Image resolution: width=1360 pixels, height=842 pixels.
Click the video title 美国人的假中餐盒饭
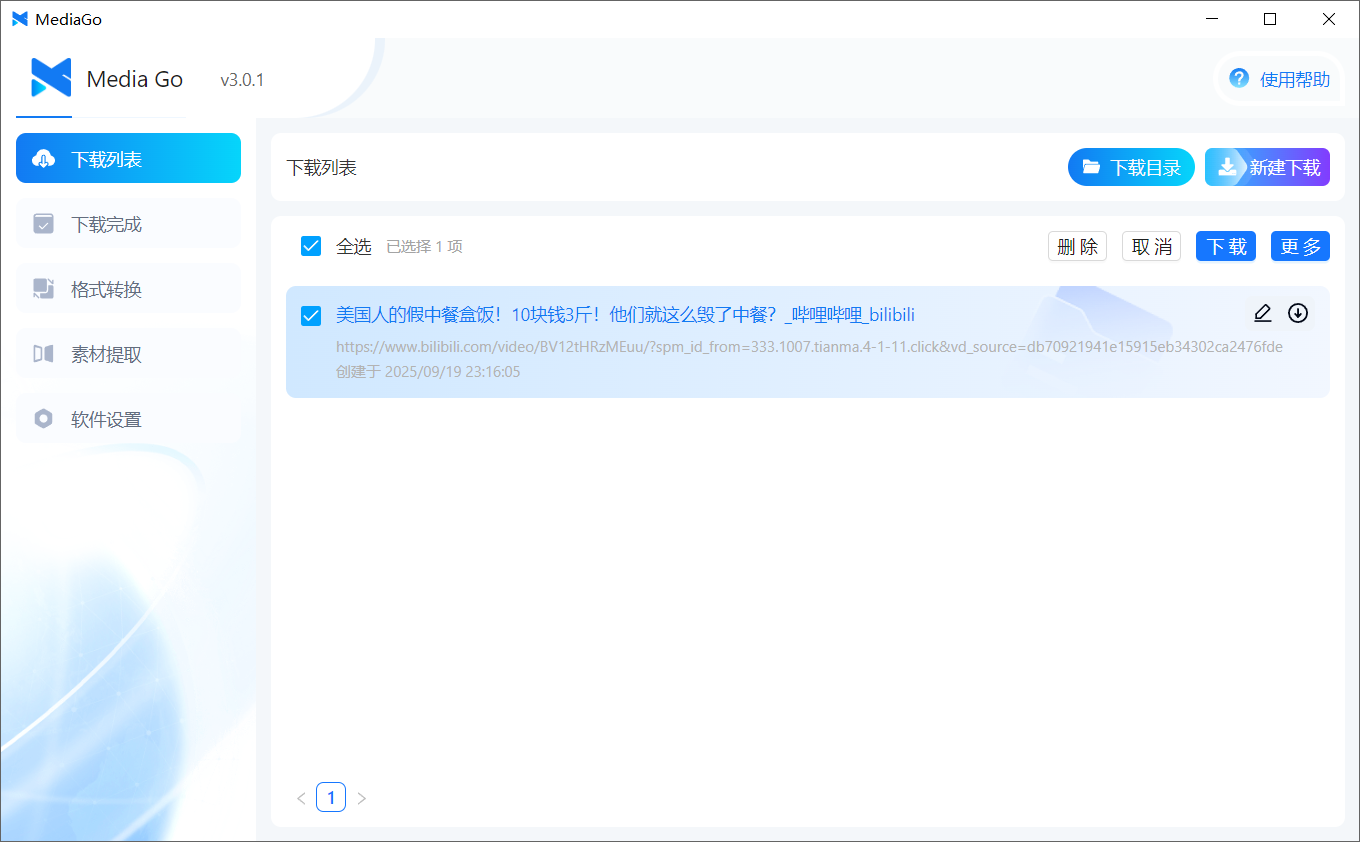click(625, 315)
